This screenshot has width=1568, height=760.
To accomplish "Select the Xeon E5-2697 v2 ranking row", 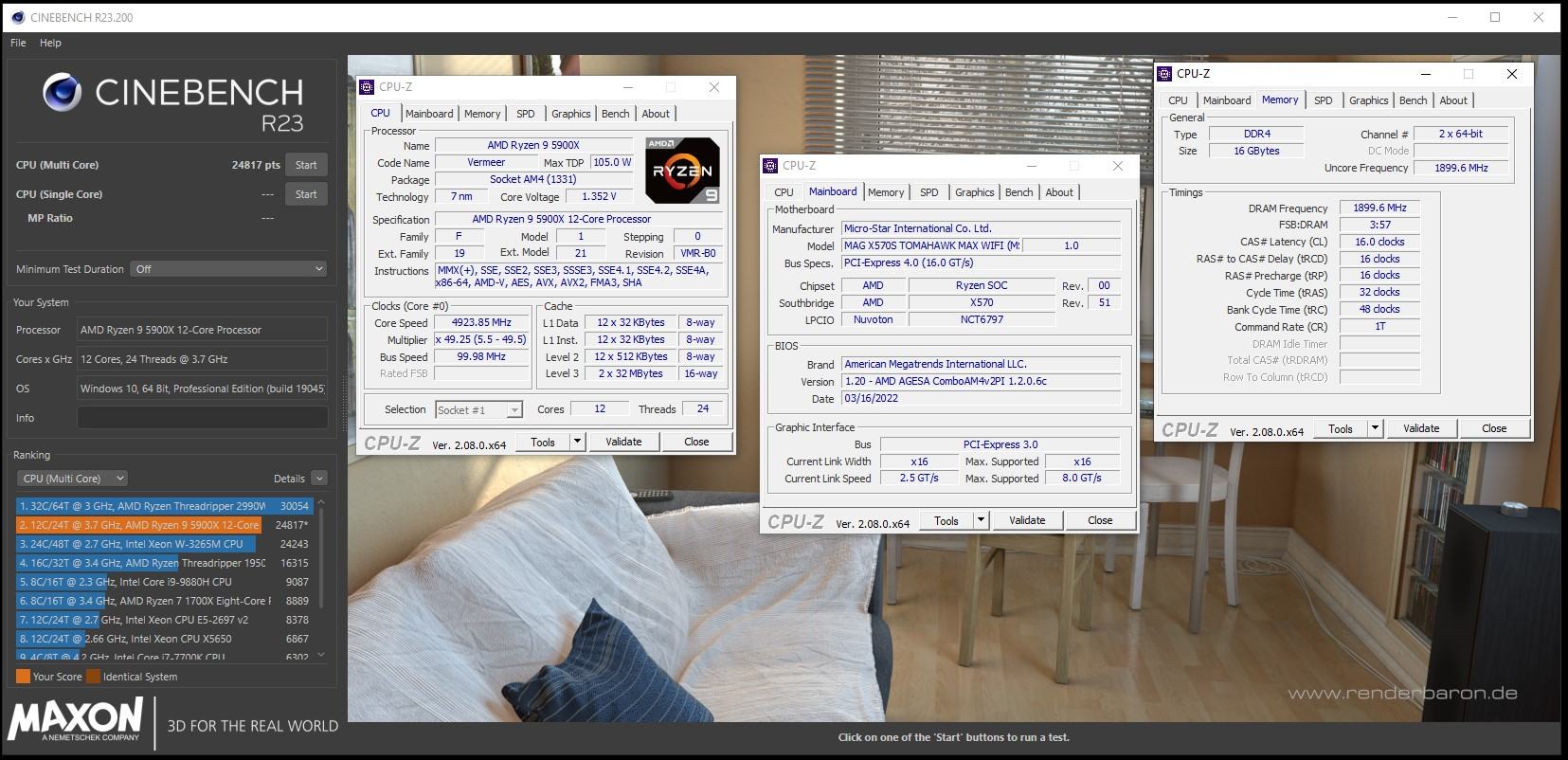I will point(164,620).
